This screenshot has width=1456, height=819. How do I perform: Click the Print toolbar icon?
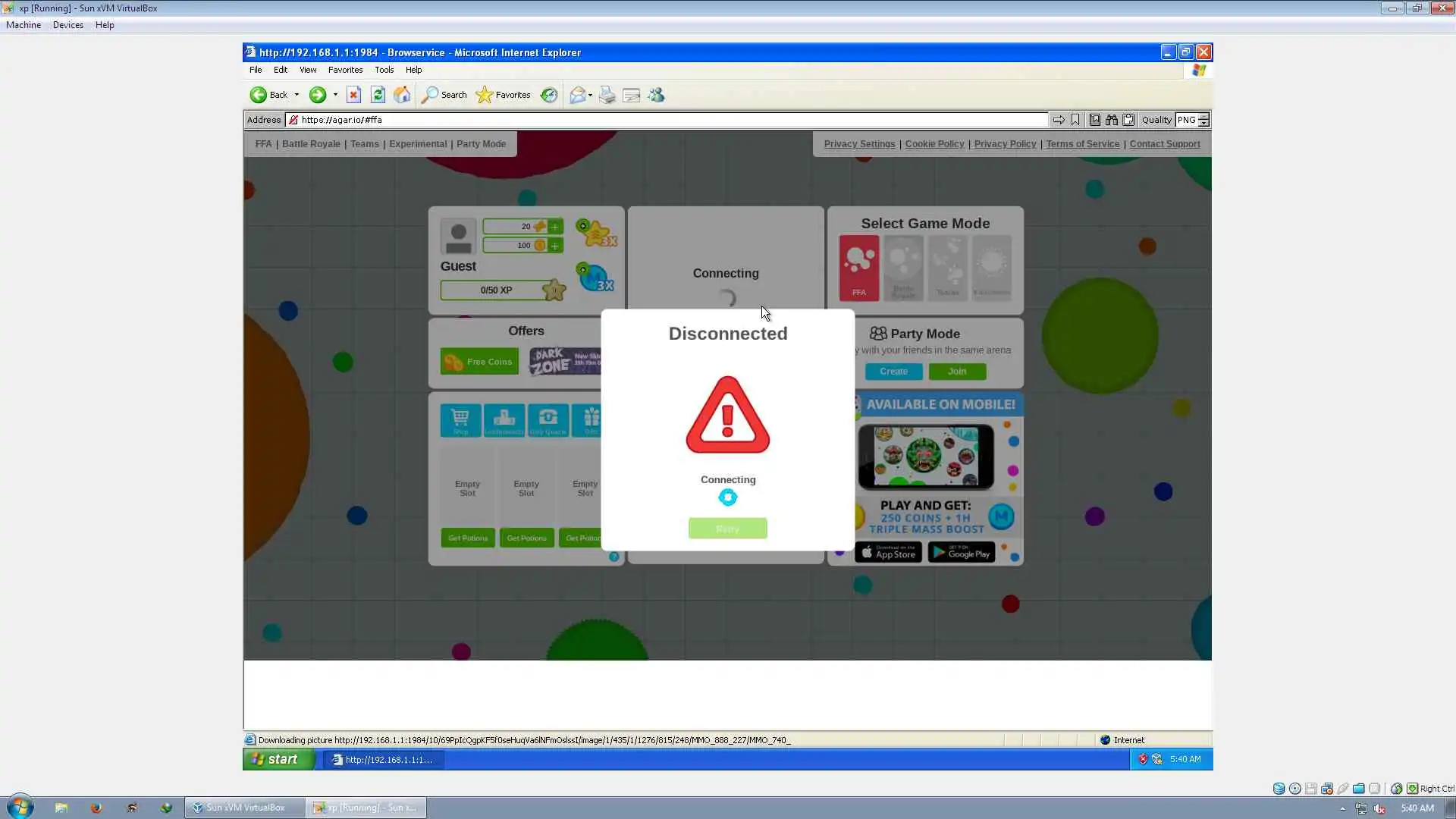click(607, 95)
